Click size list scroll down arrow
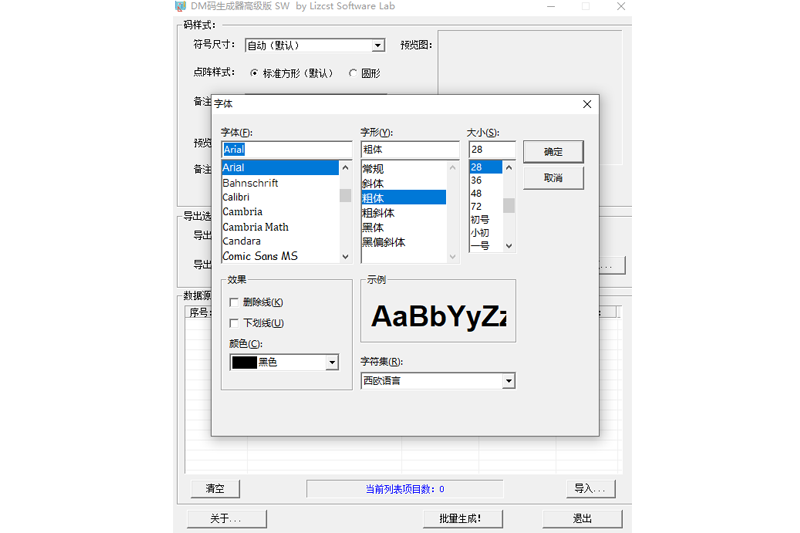This screenshot has height=533, width=800. [x=509, y=246]
